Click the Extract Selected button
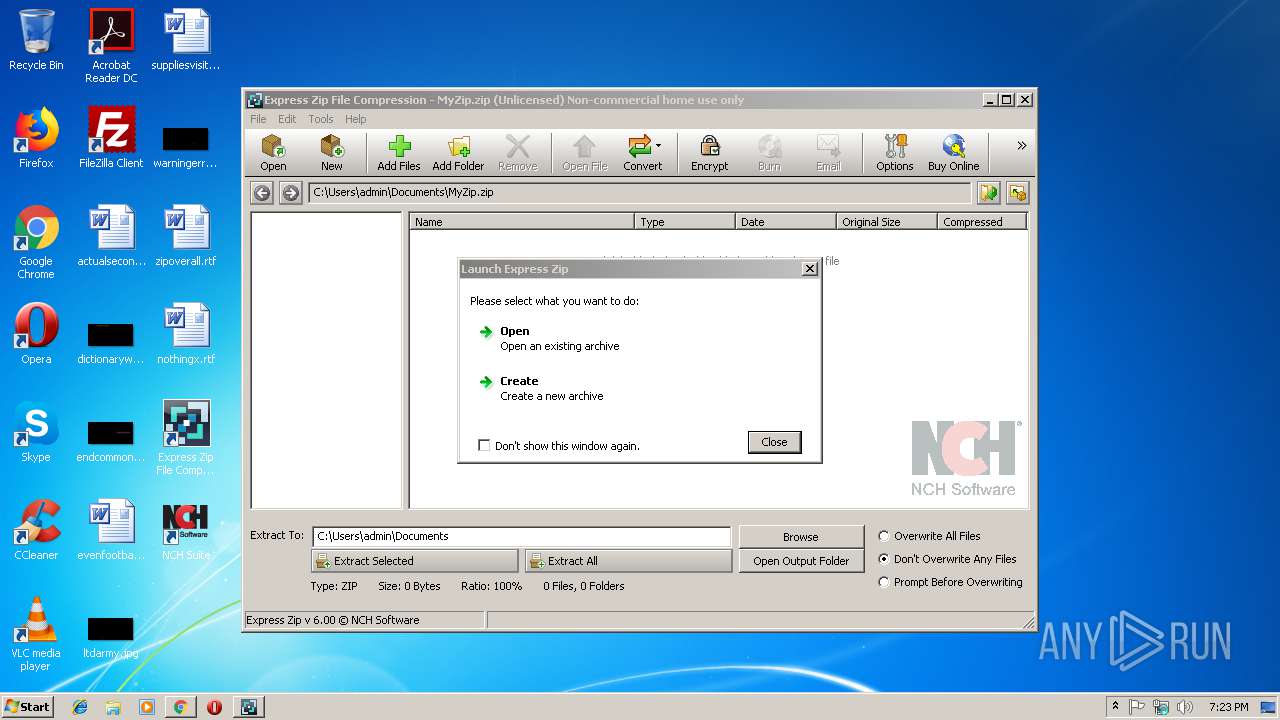1280x720 pixels. pos(414,561)
